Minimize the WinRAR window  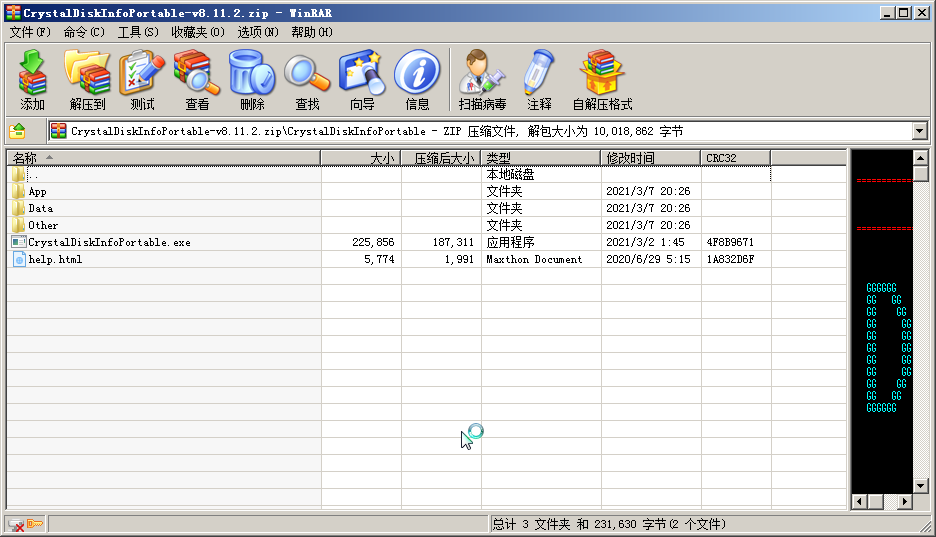[x=888, y=13]
